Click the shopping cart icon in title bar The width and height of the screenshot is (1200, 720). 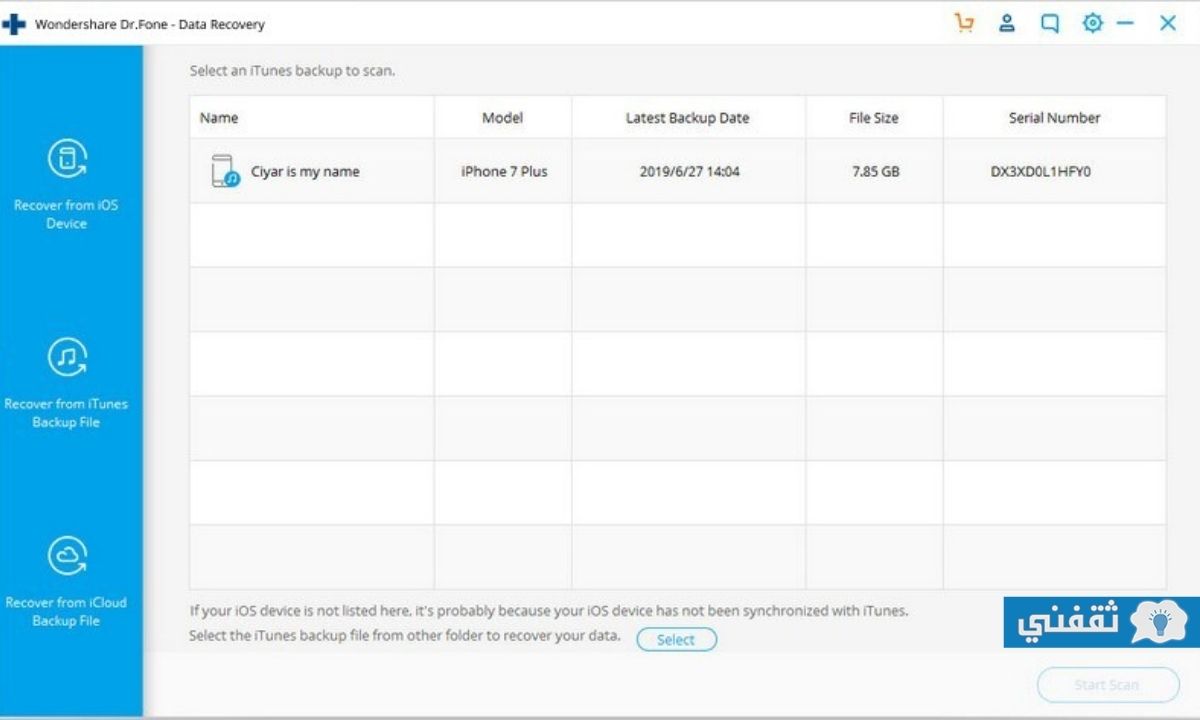[964, 23]
